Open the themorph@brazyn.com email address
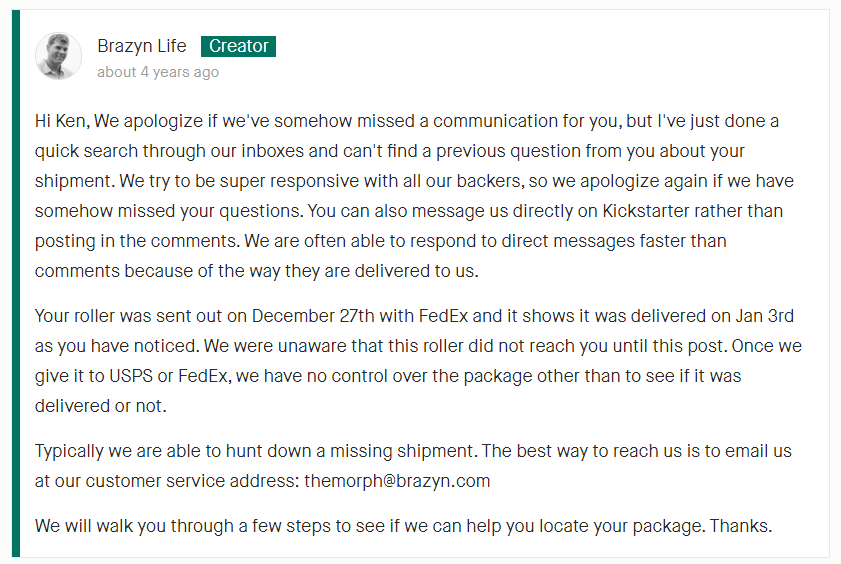 397,481
